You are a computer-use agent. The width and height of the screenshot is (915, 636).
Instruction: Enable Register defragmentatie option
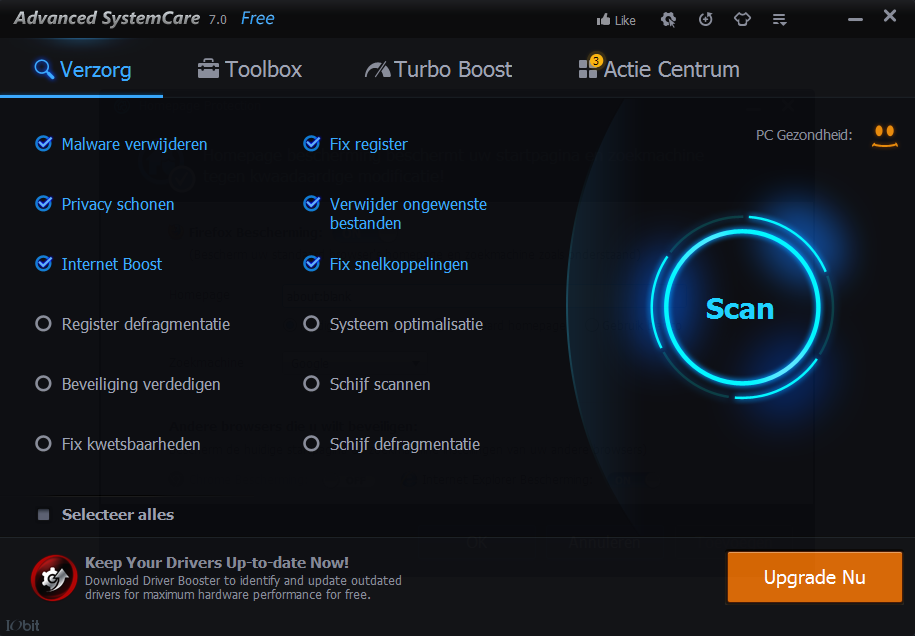[43, 324]
